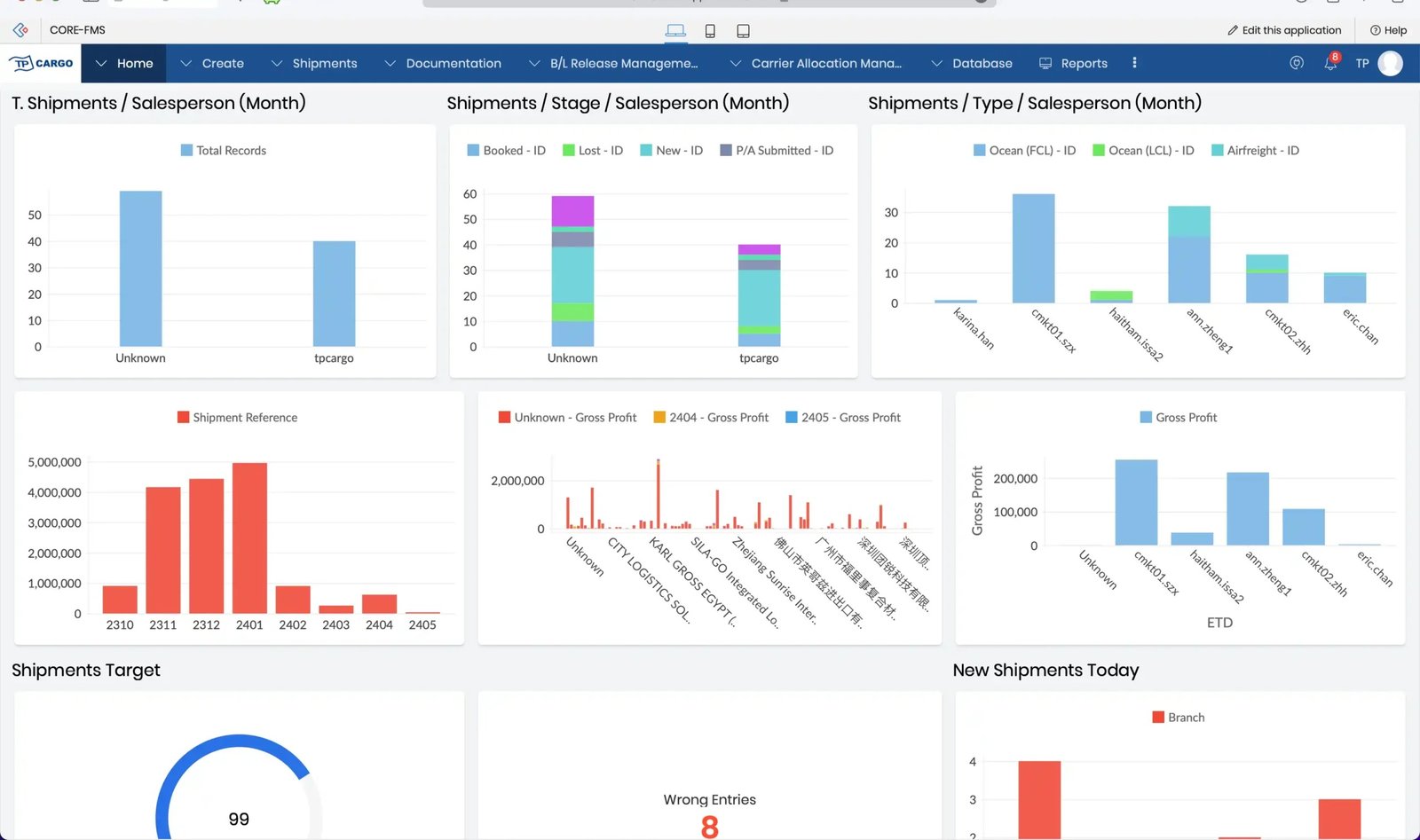This screenshot has height=840, width=1420.
Task: Switch to mobile phone preview icon
Action: pyautogui.click(x=710, y=31)
